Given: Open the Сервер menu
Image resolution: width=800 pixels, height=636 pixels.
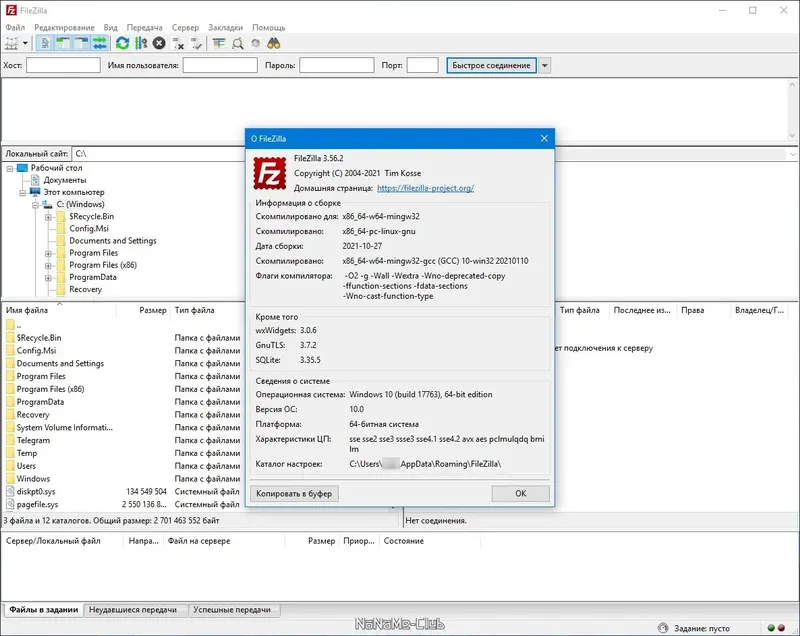Looking at the screenshot, I should (x=185, y=28).
